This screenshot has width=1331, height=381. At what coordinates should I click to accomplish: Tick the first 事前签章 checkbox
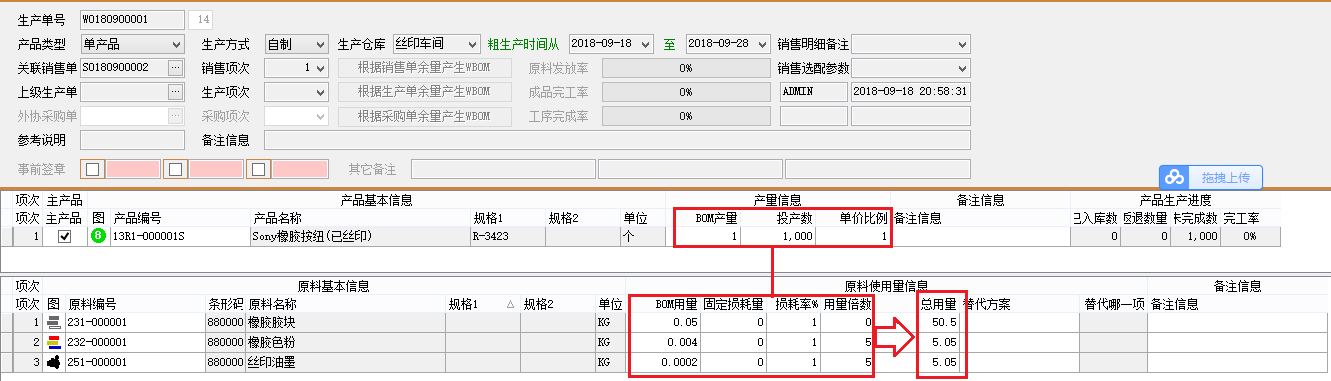(93, 169)
